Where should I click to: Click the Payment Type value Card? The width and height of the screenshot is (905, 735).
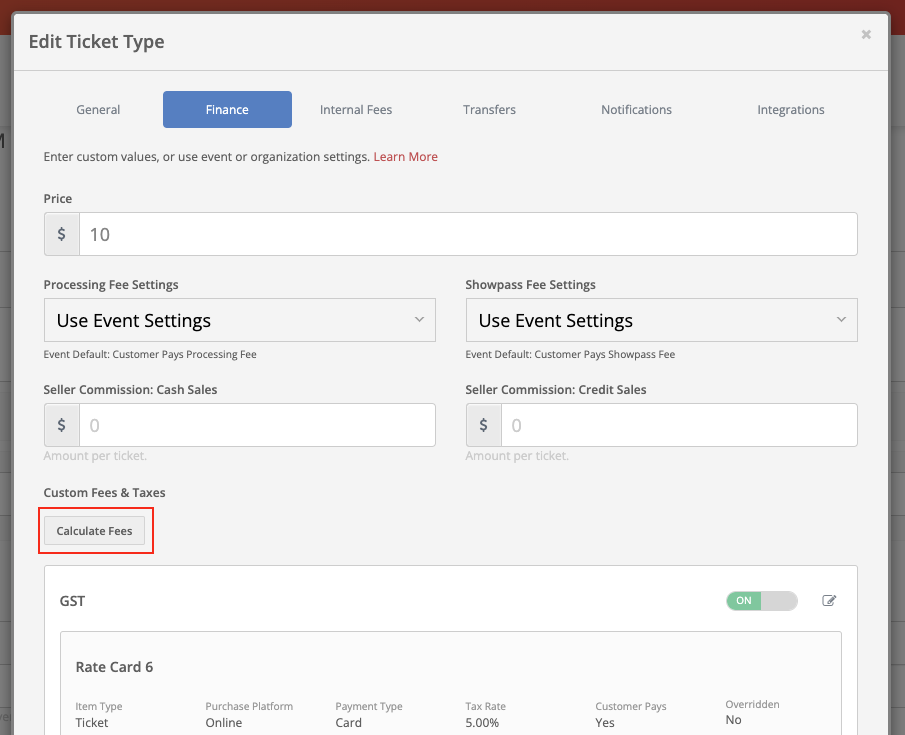(349, 722)
